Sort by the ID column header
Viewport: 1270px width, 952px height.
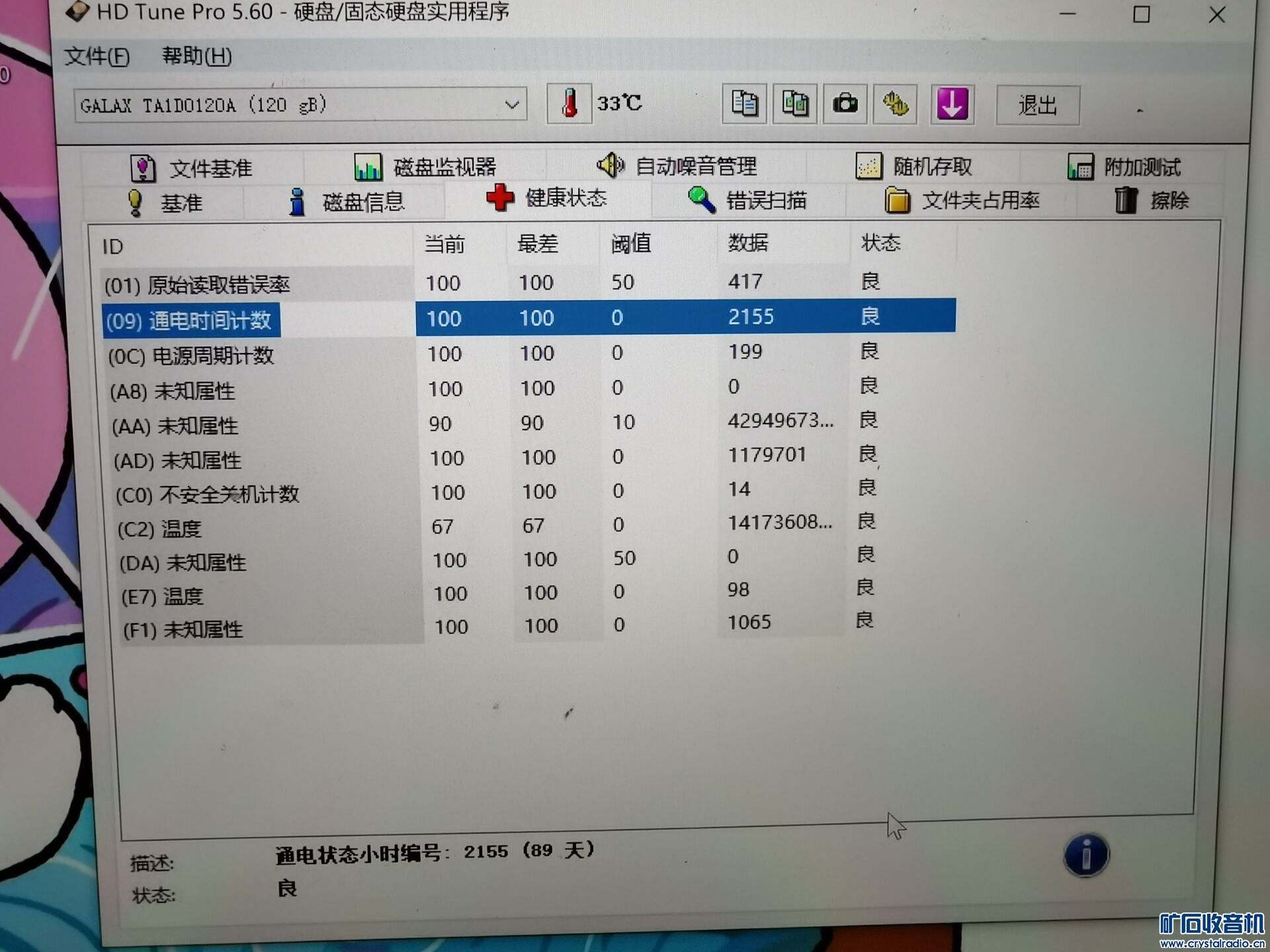(113, 247)
